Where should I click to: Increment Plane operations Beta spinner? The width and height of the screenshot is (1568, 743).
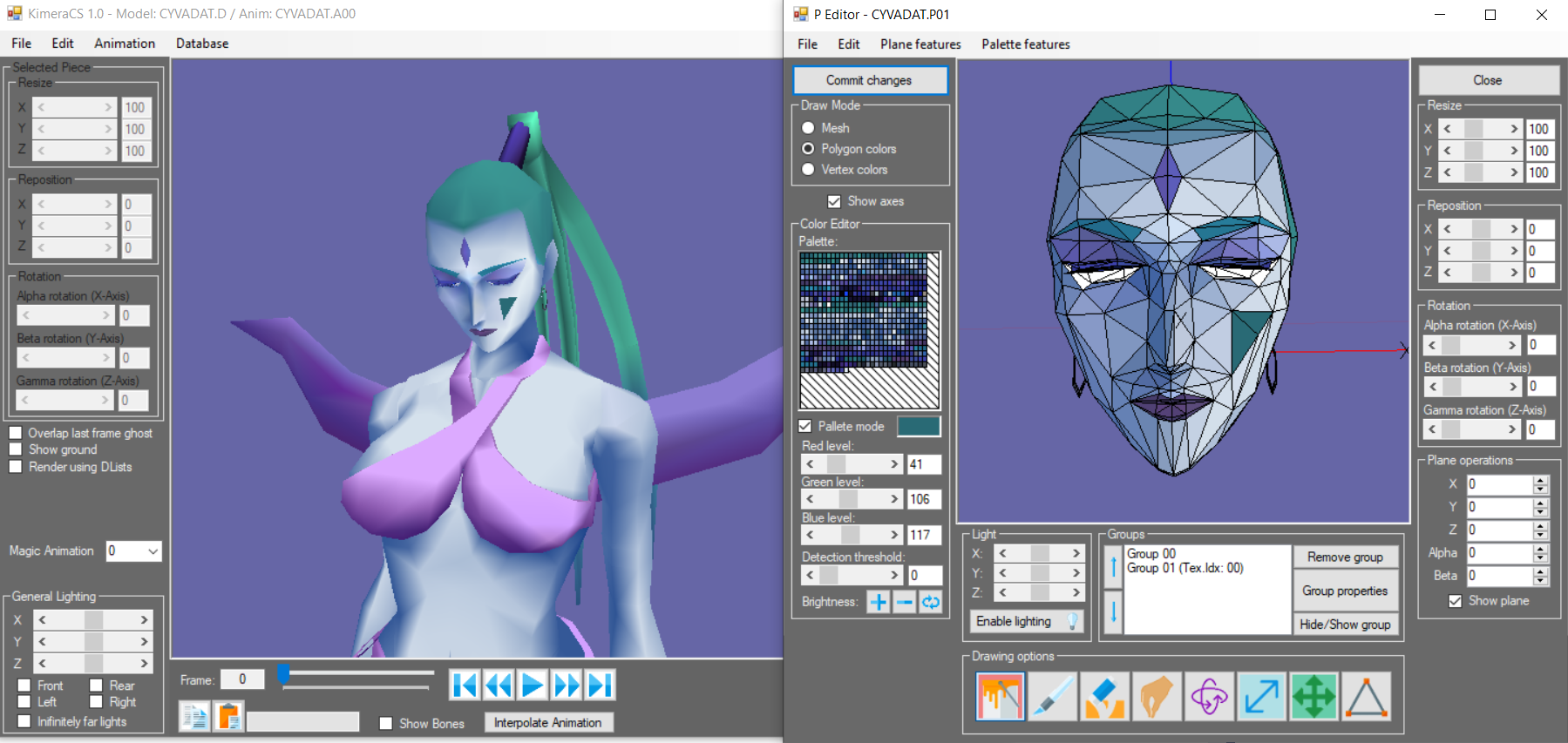click(x=1541, y=571)
